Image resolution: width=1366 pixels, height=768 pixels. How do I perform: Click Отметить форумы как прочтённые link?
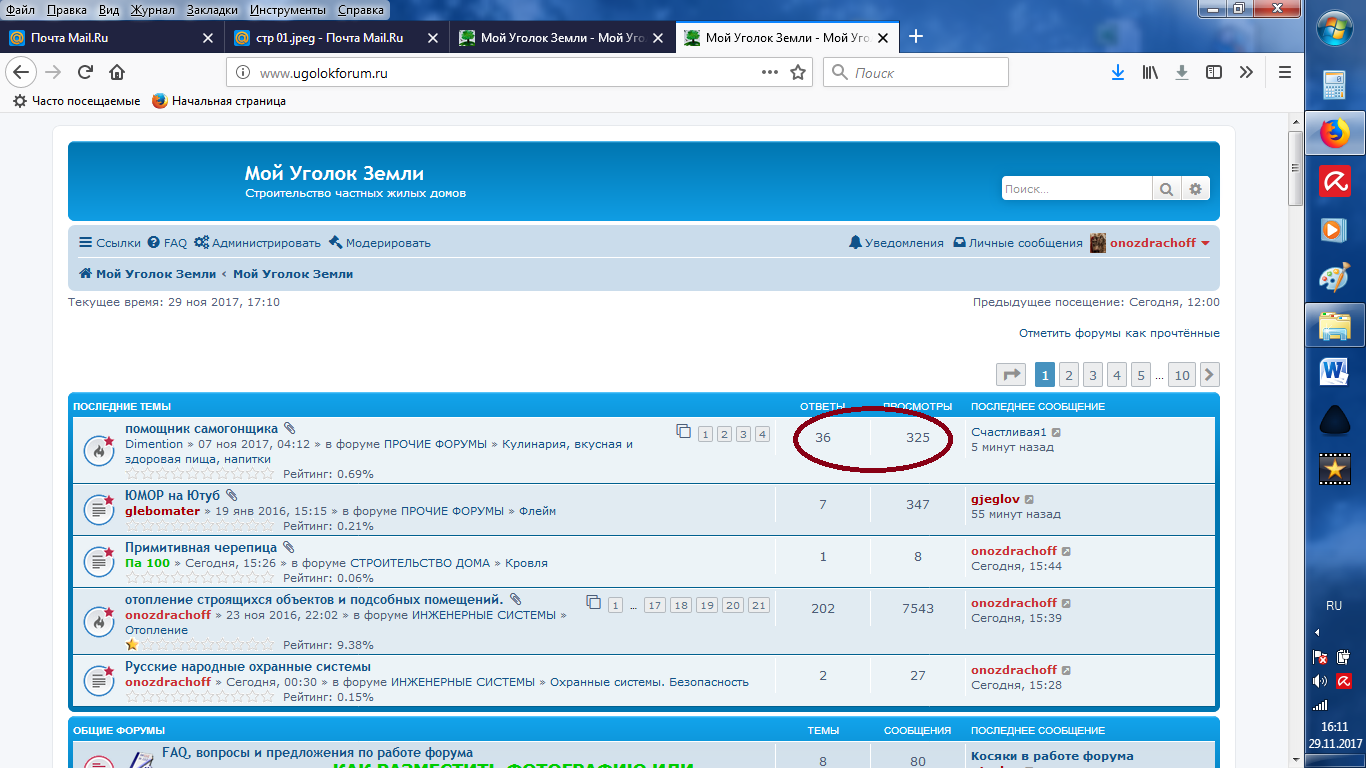[x=1119, y=333]
